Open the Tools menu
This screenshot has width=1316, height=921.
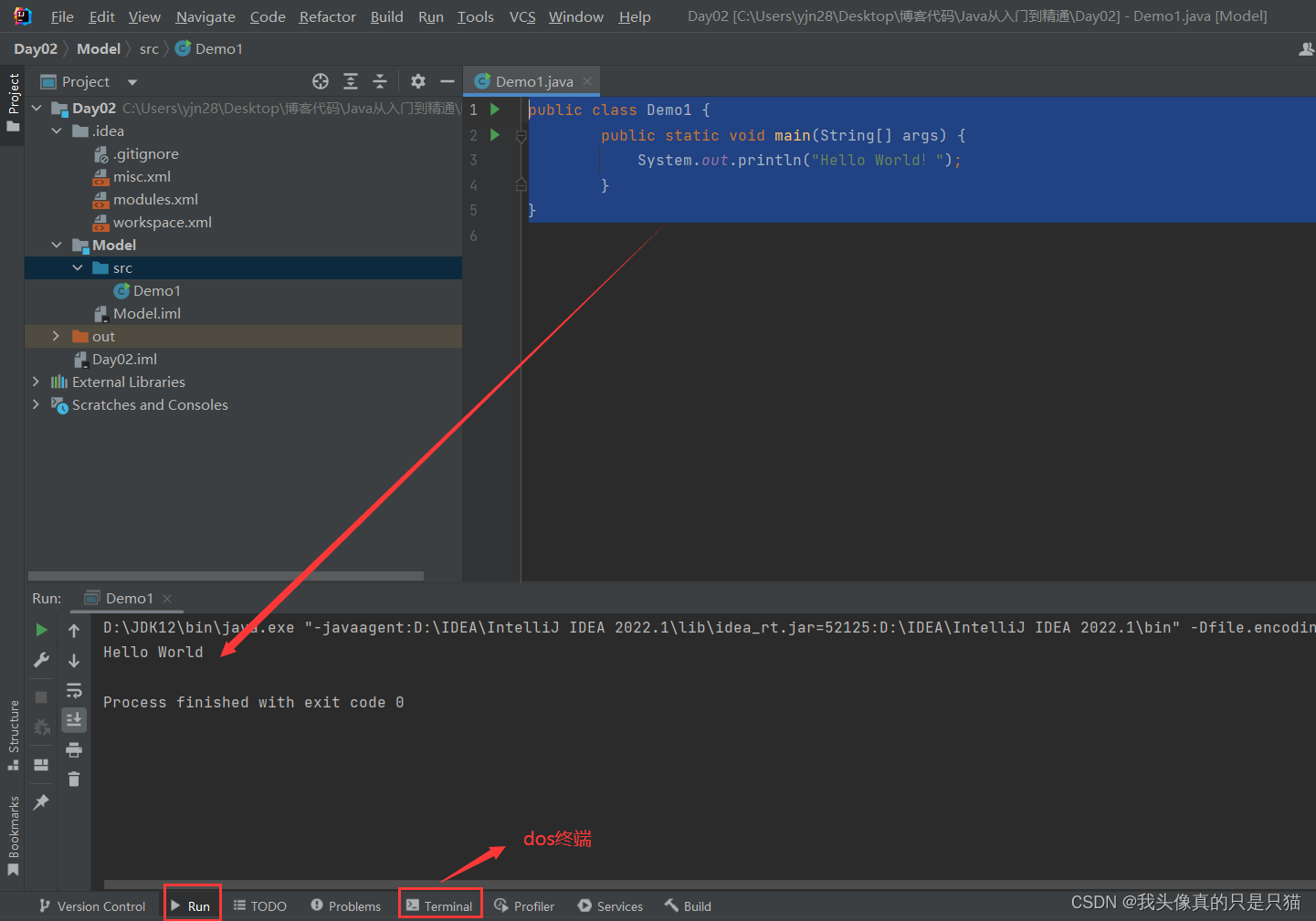pyautogui.click(x=475, y=16)
